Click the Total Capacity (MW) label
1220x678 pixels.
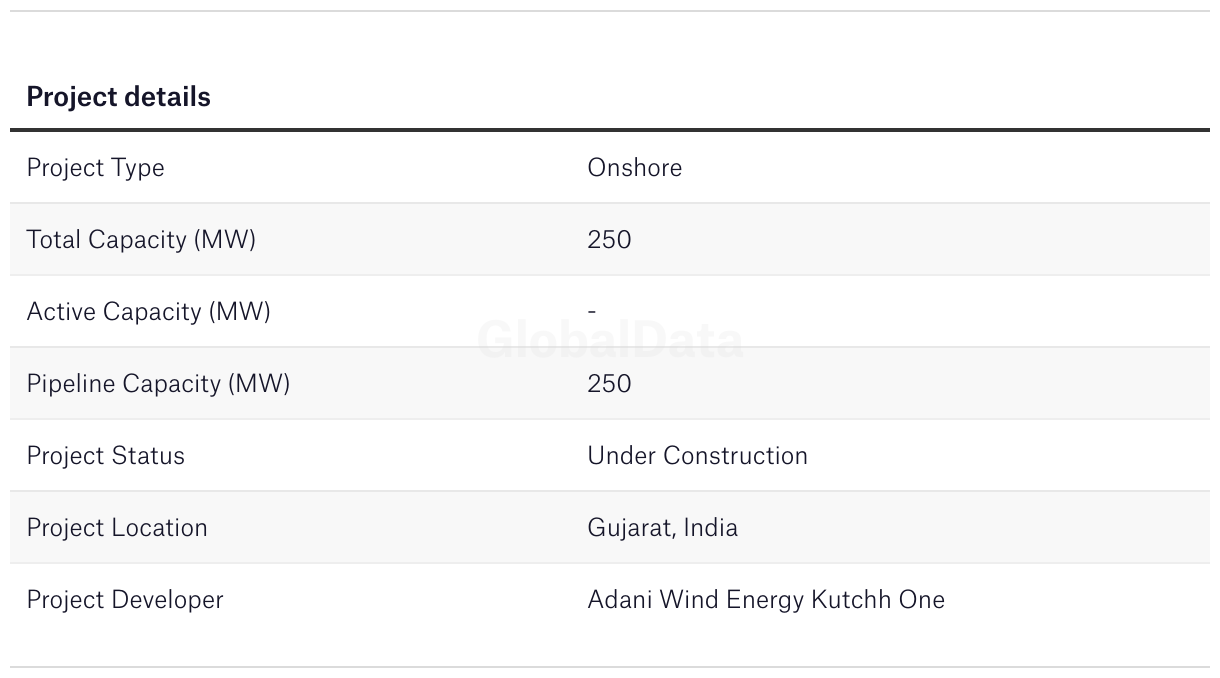click(141, 240)
